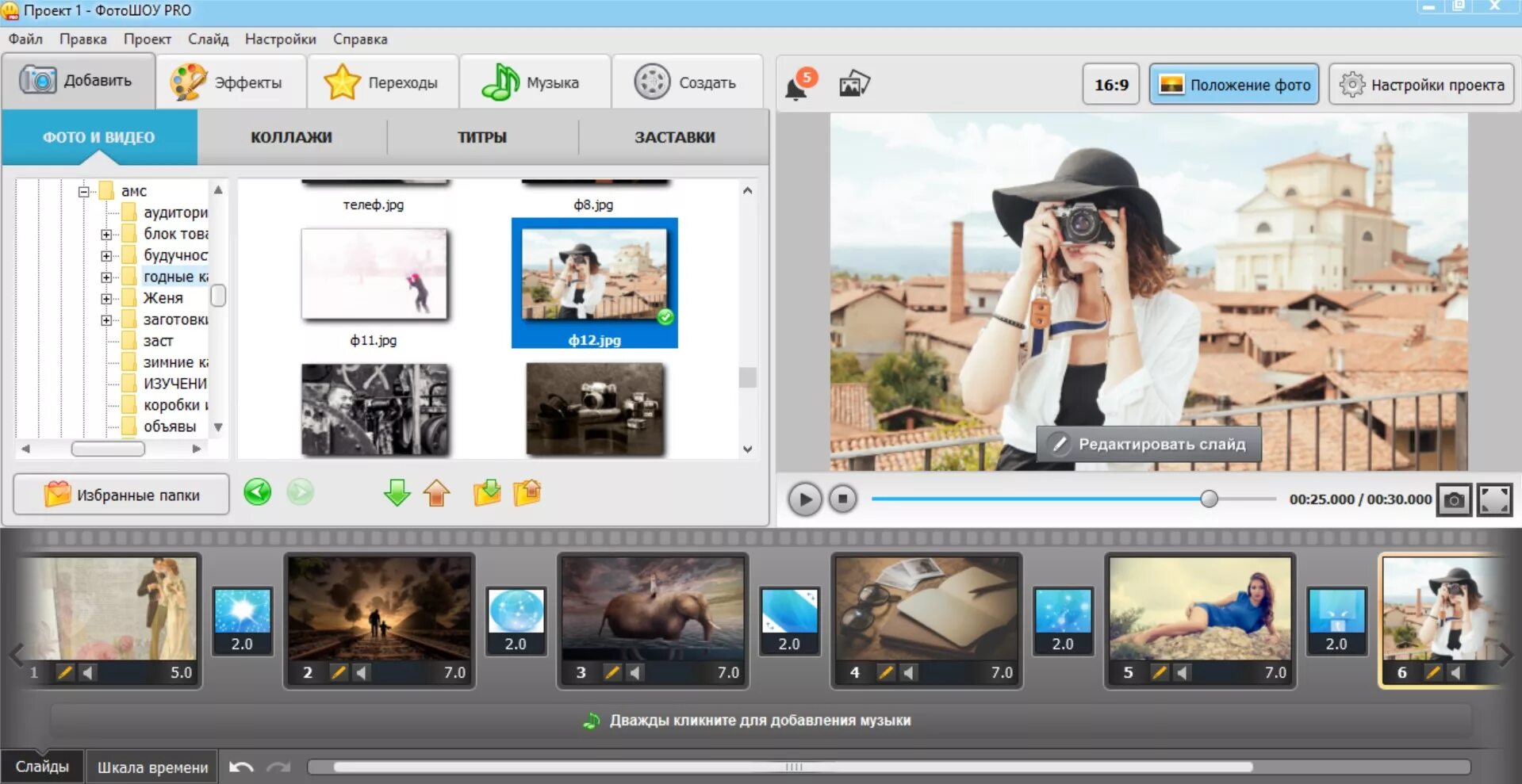Open the Слайд menu
1522x784 pixels.
[x=208, y=39]
